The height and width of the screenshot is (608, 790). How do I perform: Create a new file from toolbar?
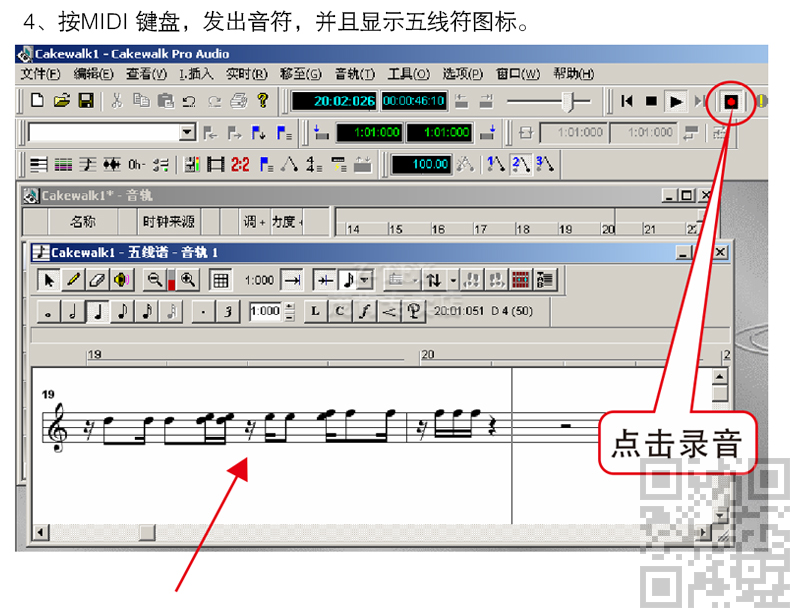point(37,101)
